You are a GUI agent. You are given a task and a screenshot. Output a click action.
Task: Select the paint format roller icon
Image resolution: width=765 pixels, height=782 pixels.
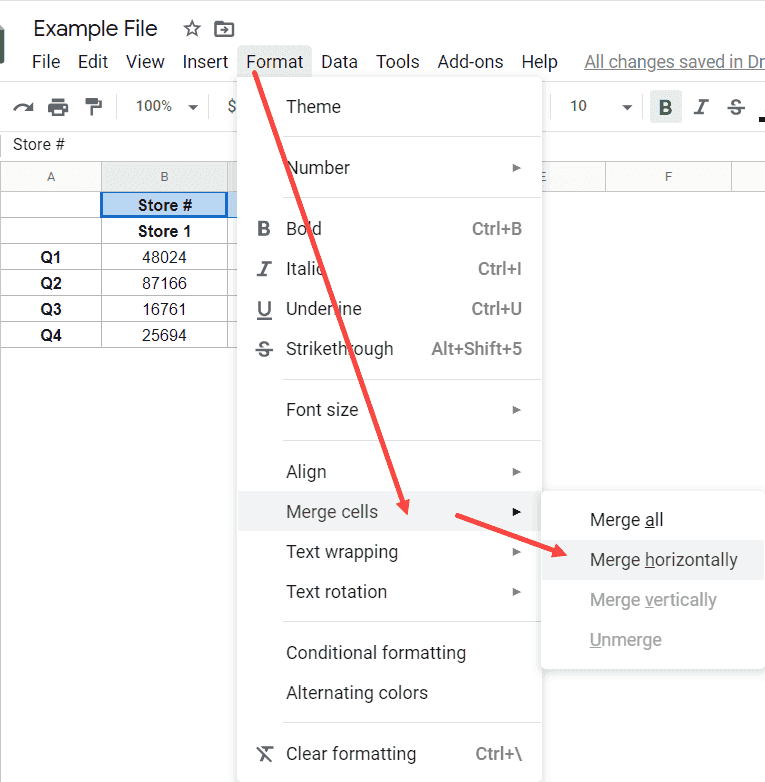pos(93,107)
